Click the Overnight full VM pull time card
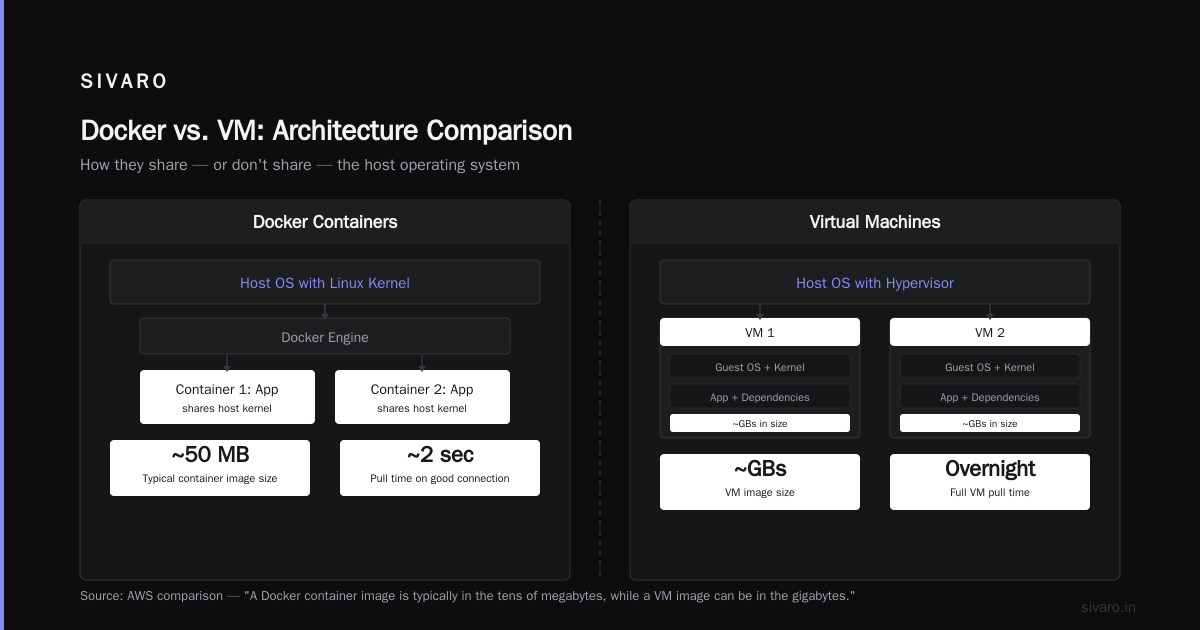 pyautogui.click(x=990, y=482)
